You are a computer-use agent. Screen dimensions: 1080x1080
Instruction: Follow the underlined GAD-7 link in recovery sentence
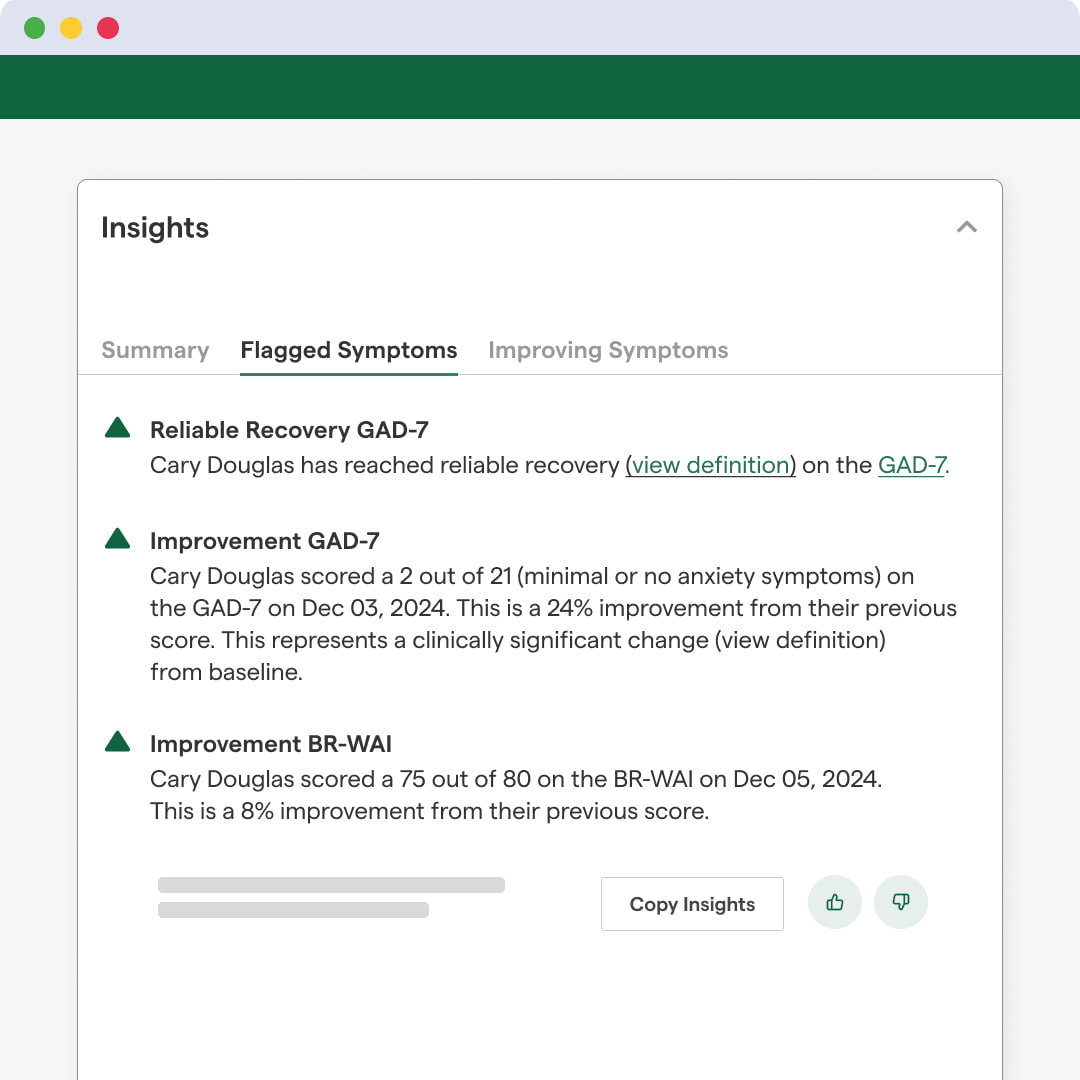911,465
